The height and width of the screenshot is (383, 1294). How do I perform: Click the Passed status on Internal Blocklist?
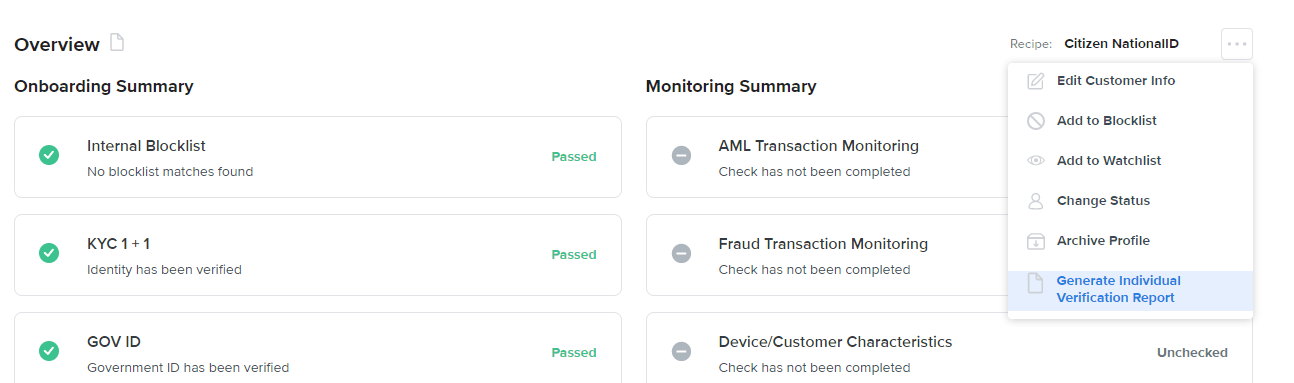click(x=574, y=157)
